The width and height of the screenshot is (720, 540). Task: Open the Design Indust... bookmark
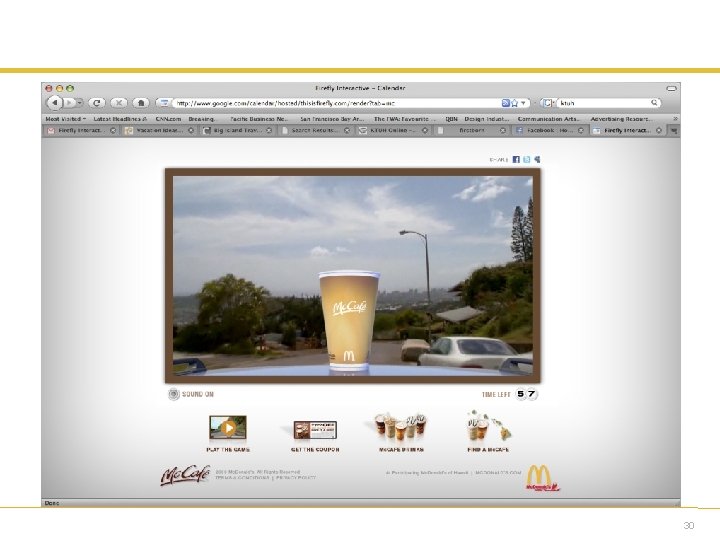(x=487, y=118)
